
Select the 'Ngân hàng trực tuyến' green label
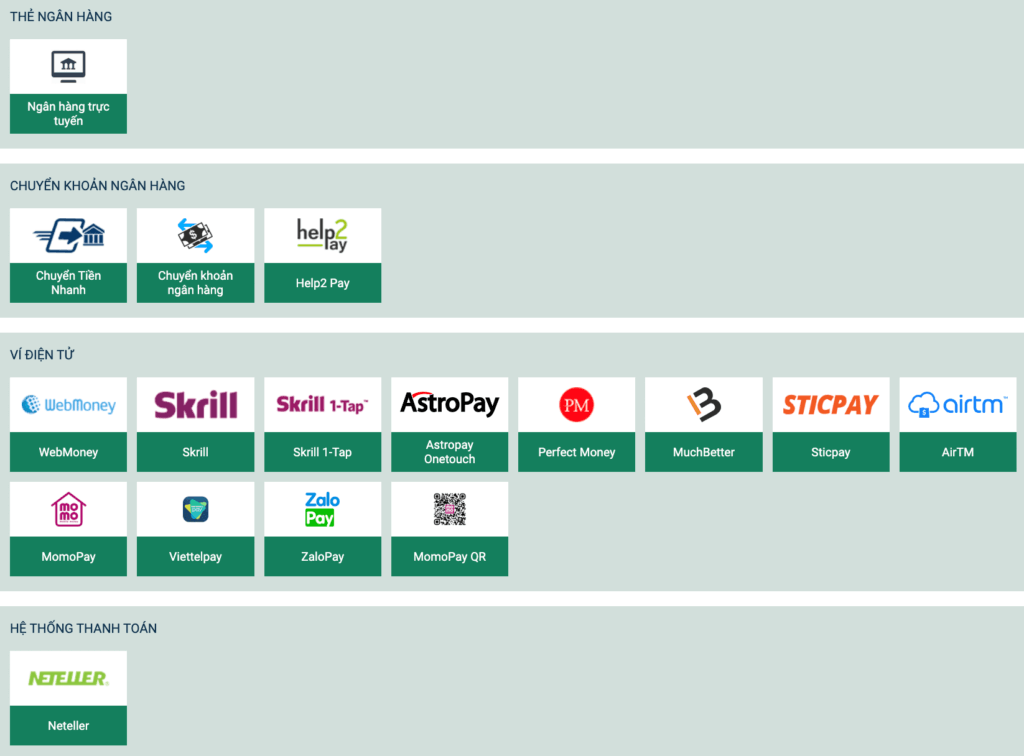(x=69, y=114)
